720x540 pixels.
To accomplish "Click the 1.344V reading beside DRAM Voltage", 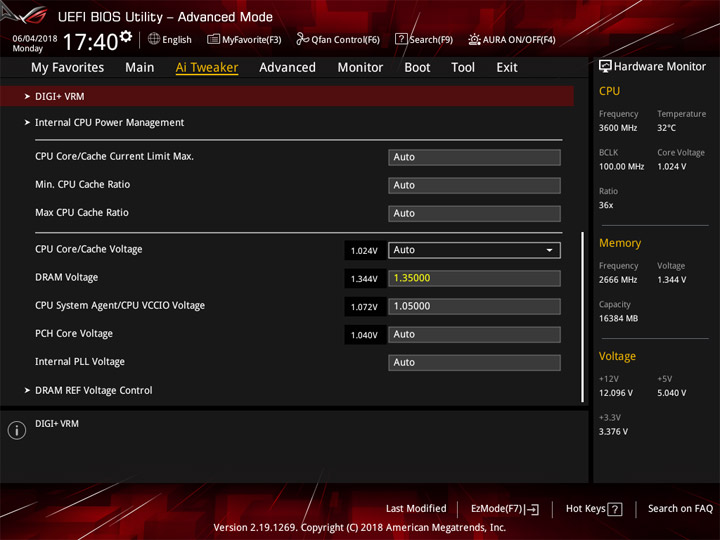I will coord(364,279).
